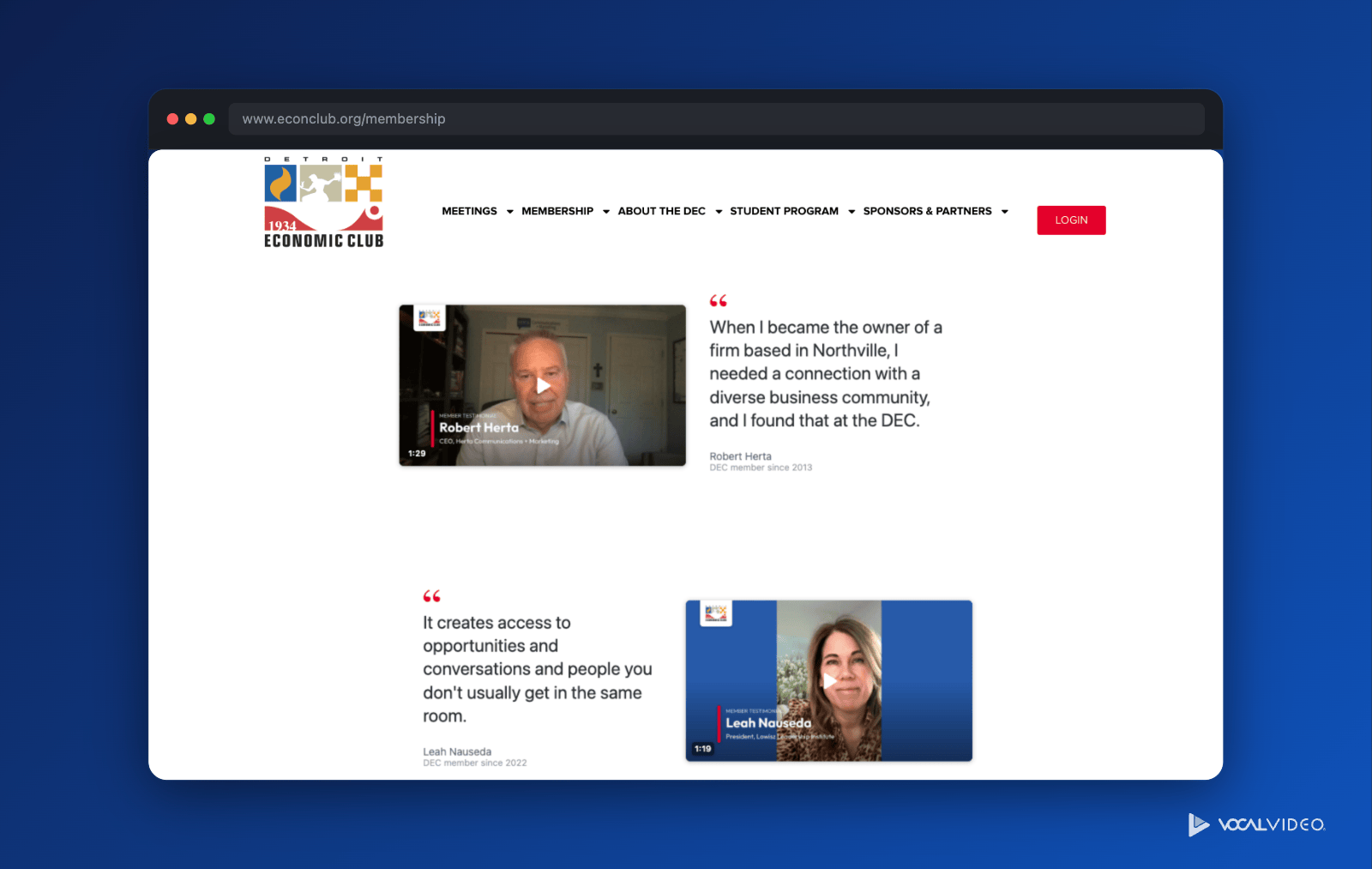Open the Sponsors & Partners menu item
Screen dimensions: 1372x869
[x=927, y=211]
